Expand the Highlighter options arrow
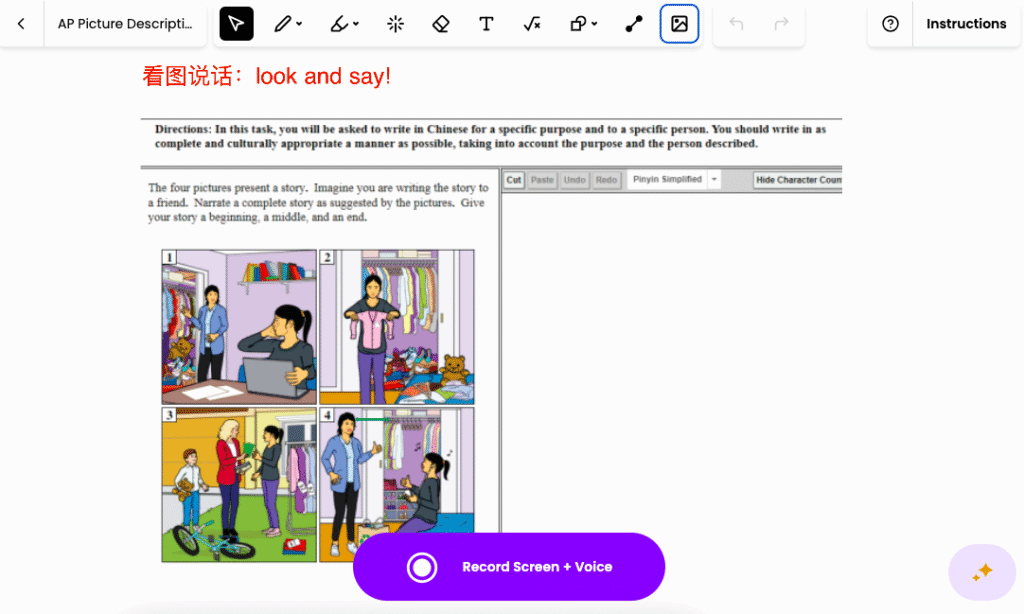This screenshot has width=1024, height=614. tap(356, 24)
